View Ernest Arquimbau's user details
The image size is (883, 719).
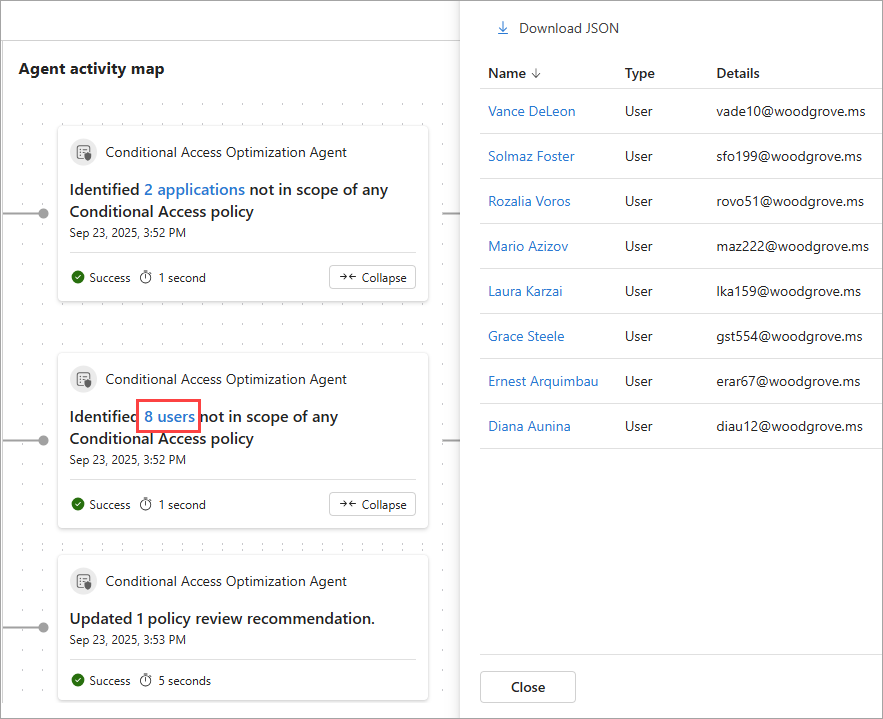click(543, 381)
